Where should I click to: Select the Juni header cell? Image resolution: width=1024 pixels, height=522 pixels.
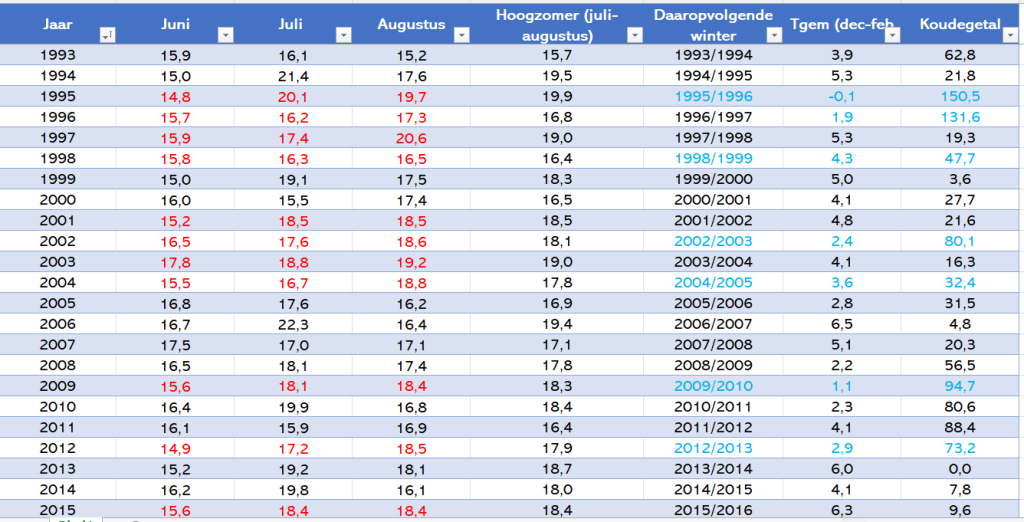tap(176, 25)
